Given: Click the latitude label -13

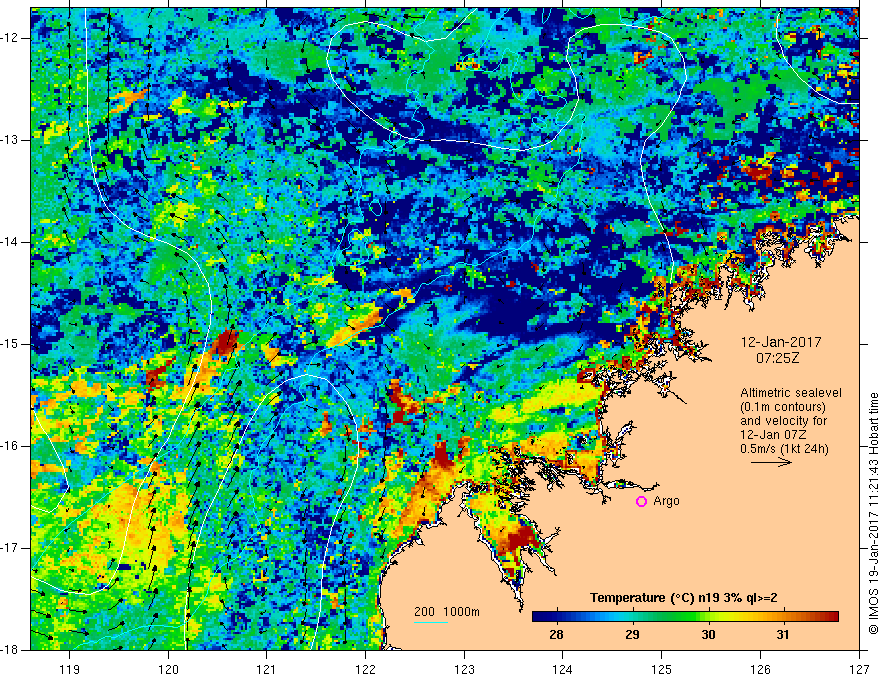Looking at the screenshot, I should 9,140.
